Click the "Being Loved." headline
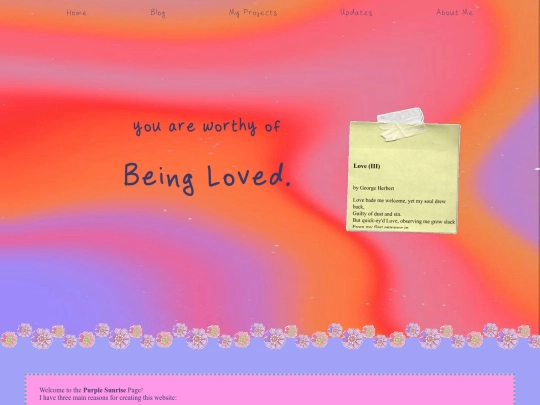 coord(207,178)
